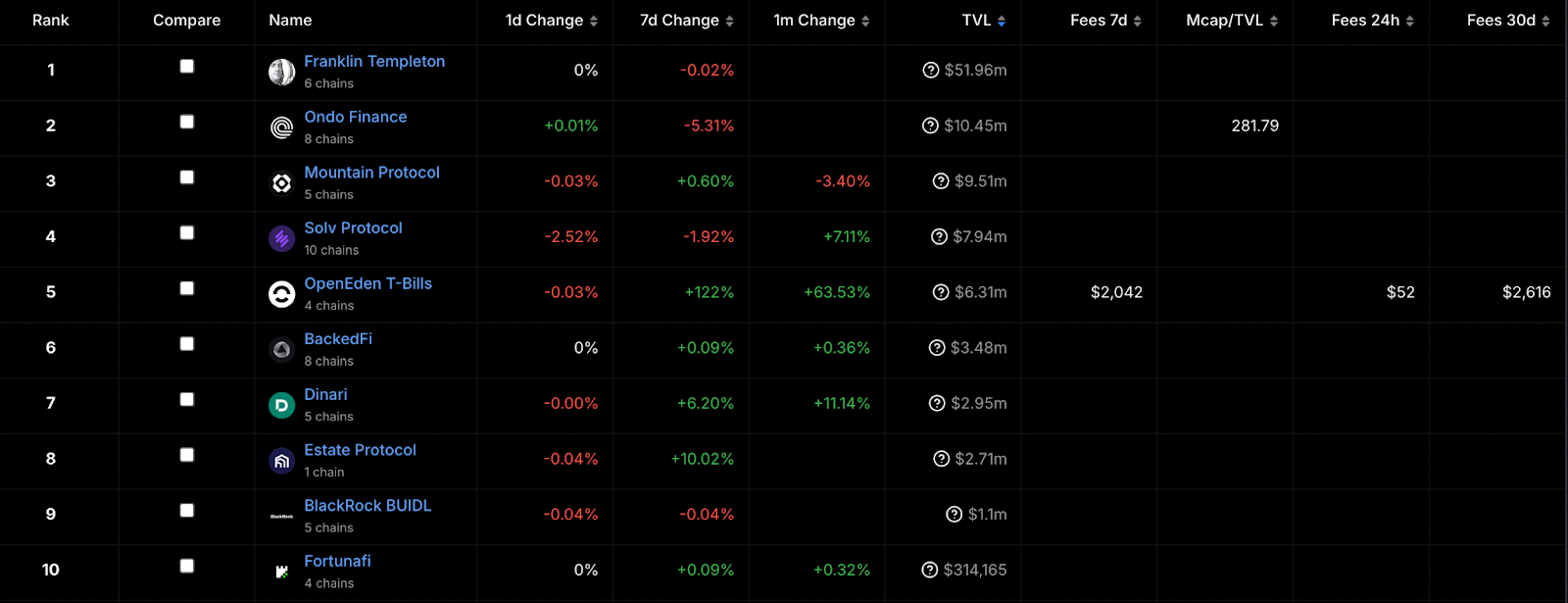
Task: Click the question mark beside $51.96m TVL
Action: coord(931,71)
